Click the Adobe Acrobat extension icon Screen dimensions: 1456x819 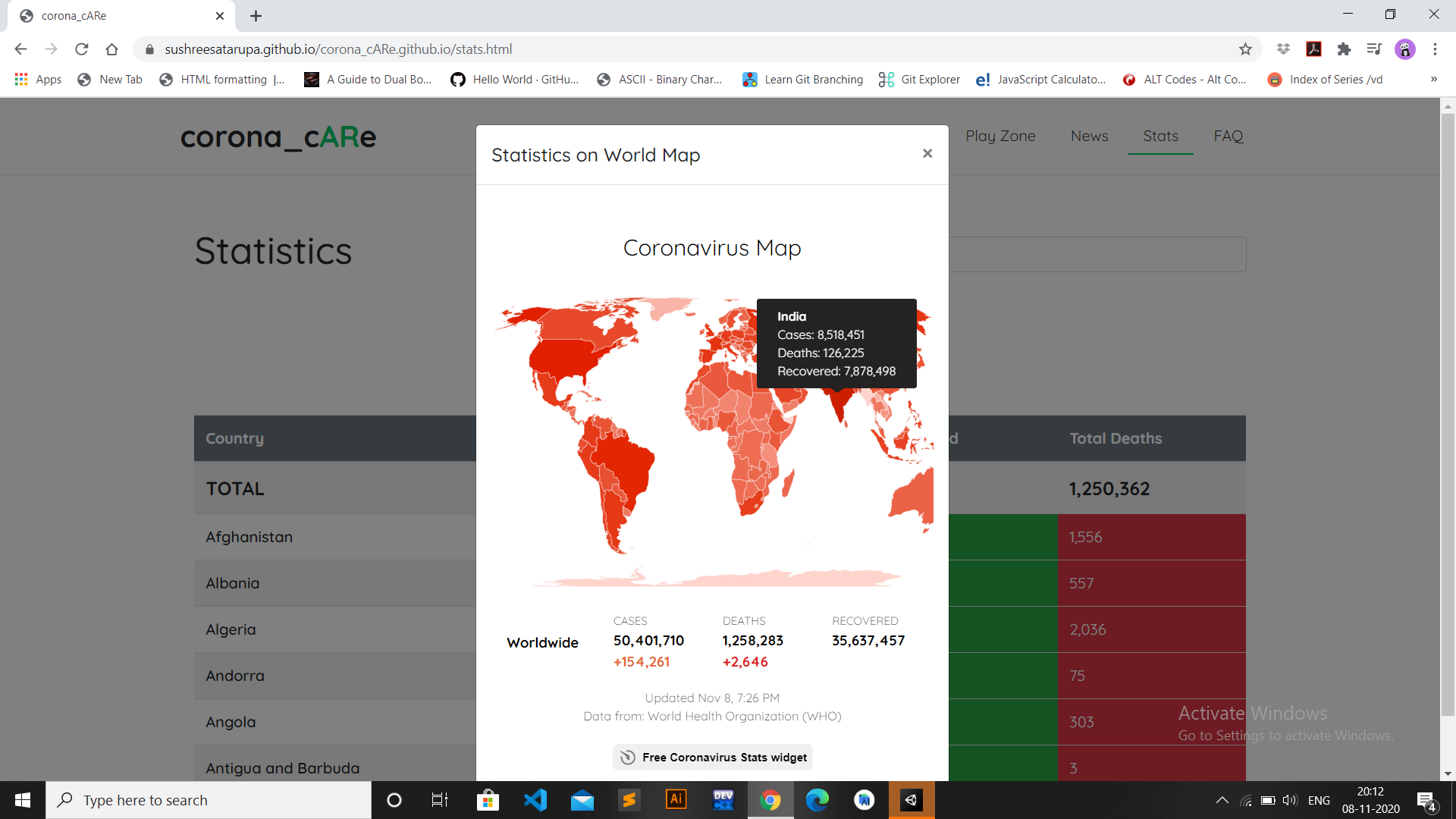tap(1313, 49)
